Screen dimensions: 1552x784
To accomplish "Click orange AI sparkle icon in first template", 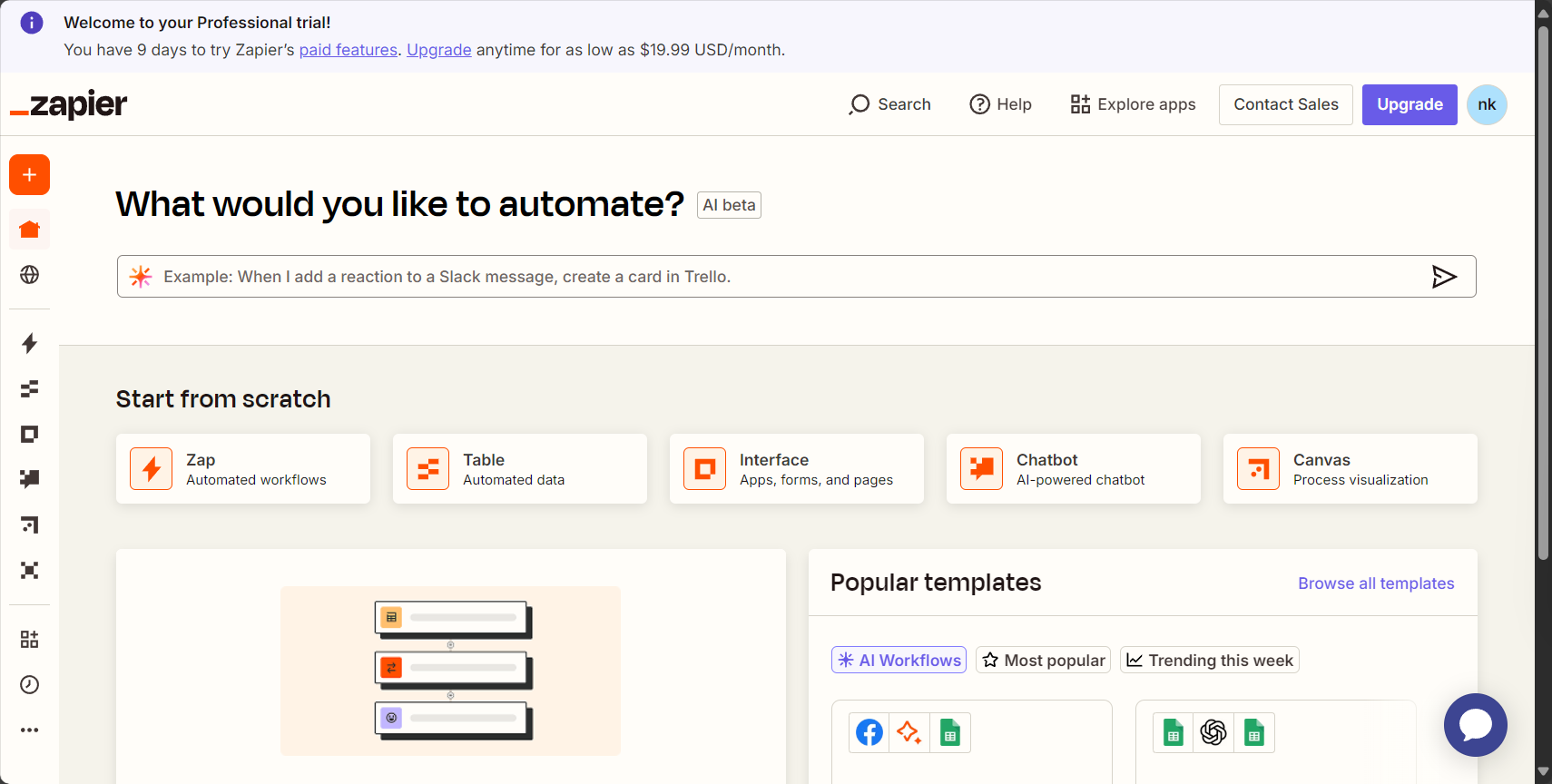I will (x=909, y=732).
